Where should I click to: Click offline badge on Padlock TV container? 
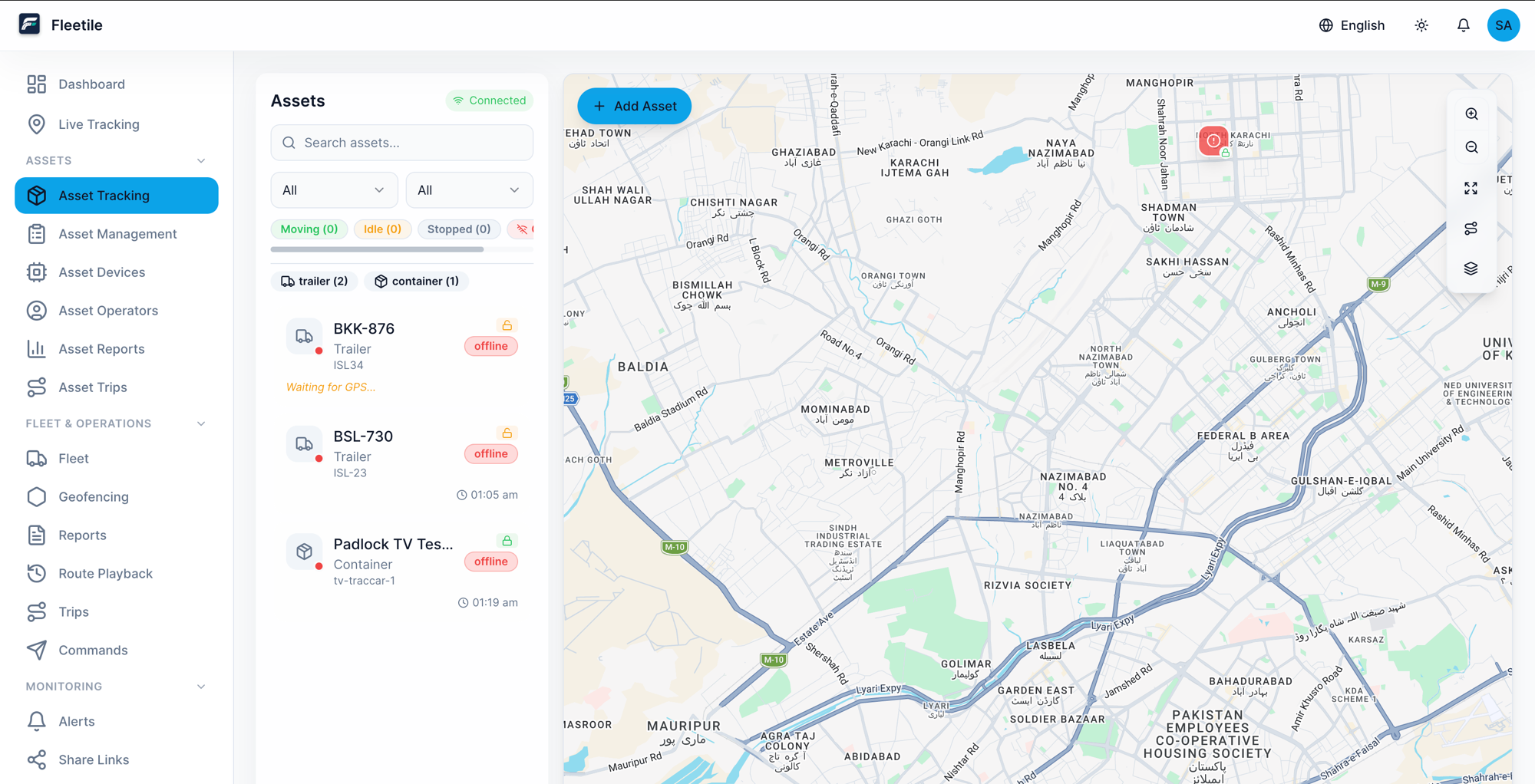point(490,562)
